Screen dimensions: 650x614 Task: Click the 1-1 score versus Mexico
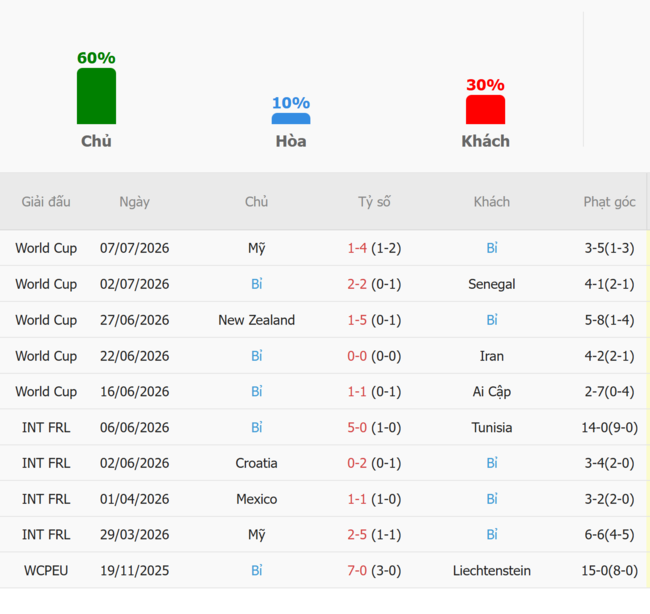[x=357, y=499]
